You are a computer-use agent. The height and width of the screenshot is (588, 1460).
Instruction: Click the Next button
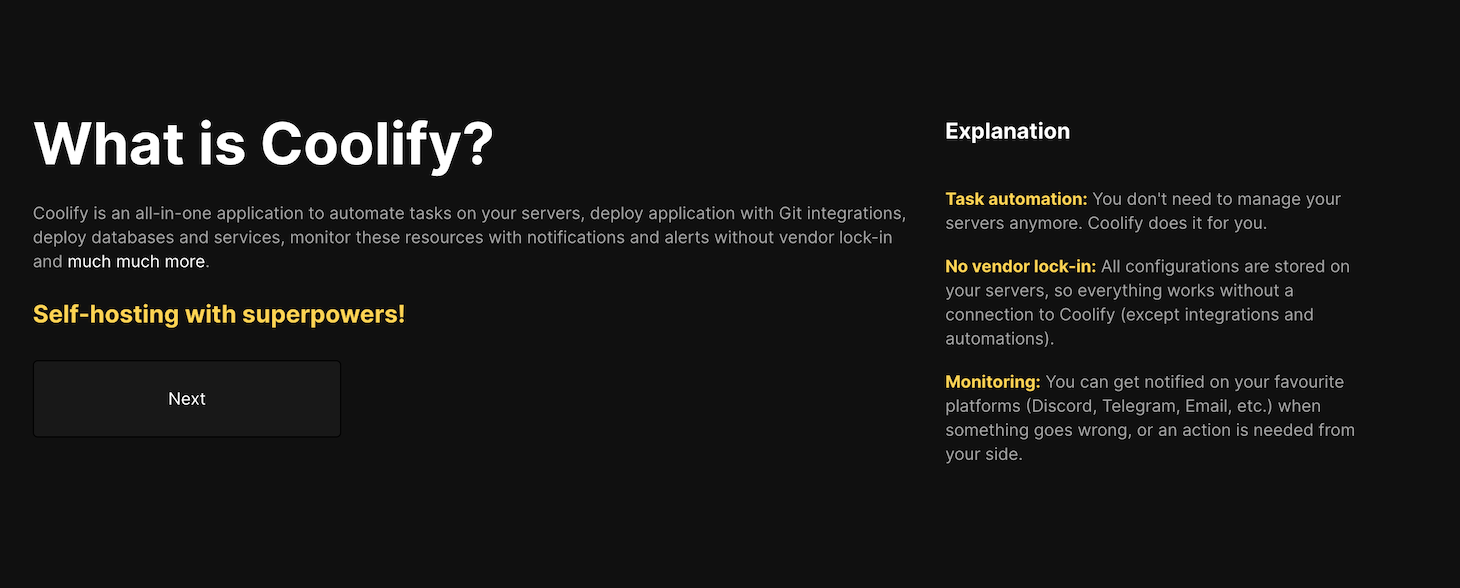pos(186,398)
